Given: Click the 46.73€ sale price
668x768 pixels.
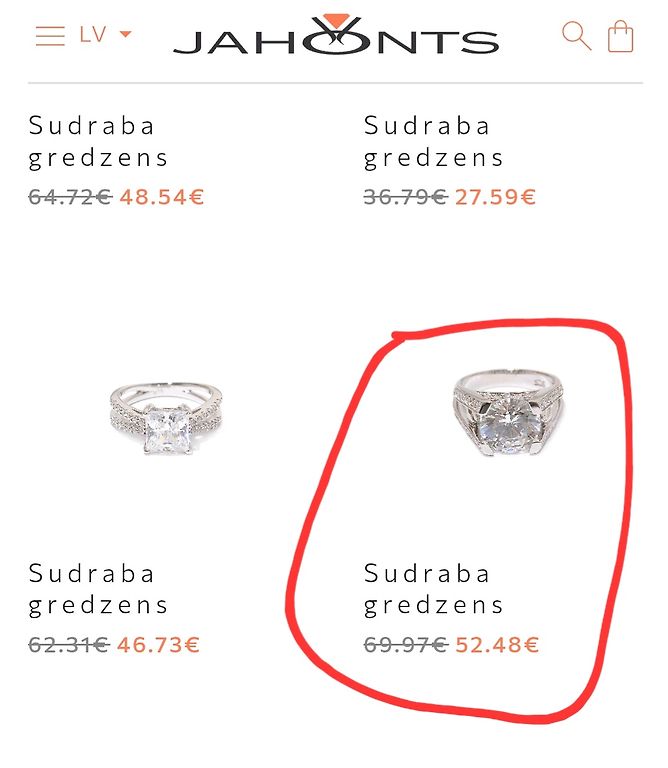Looking at the screenshot, I should [x=159, y=645].
